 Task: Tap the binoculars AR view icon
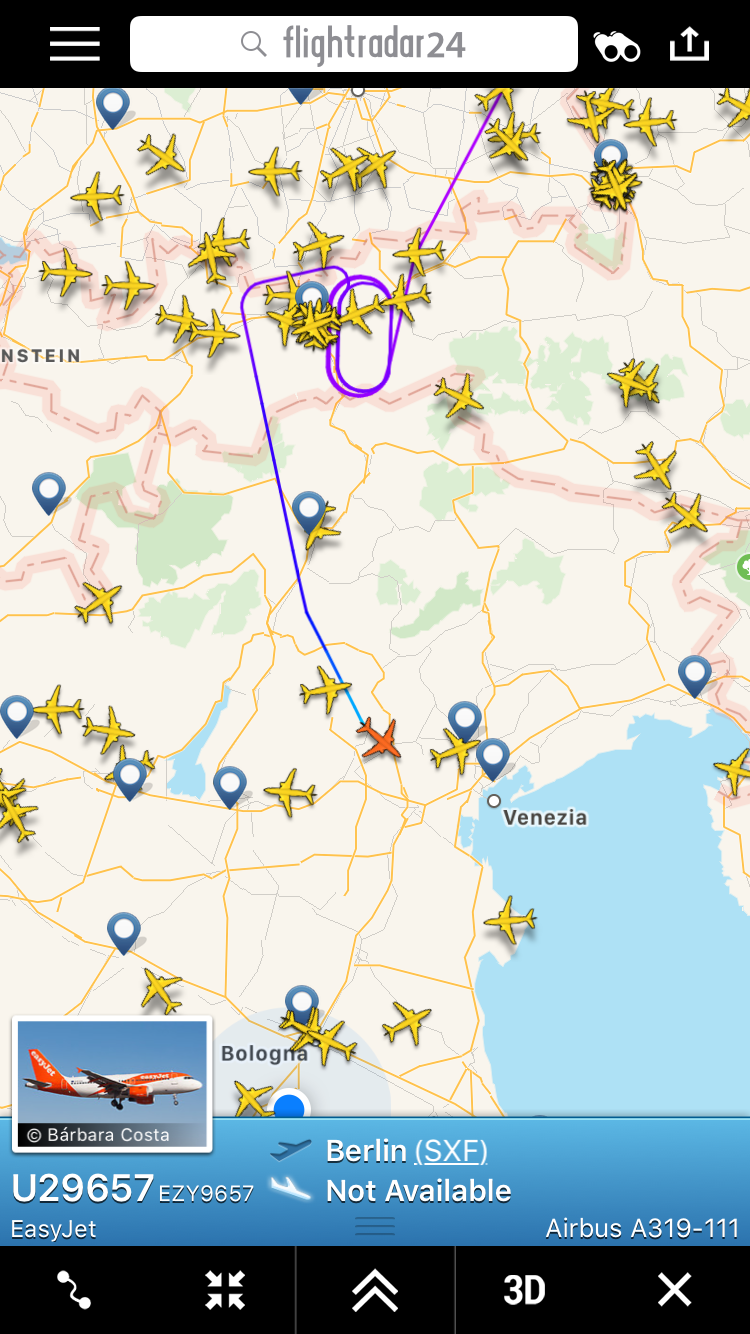tap(616, 46)
